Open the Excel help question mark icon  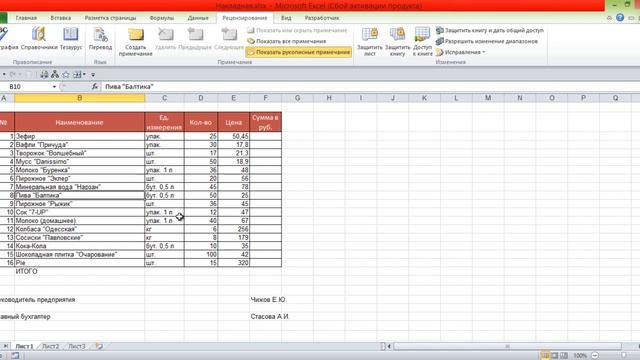(620, 18)
